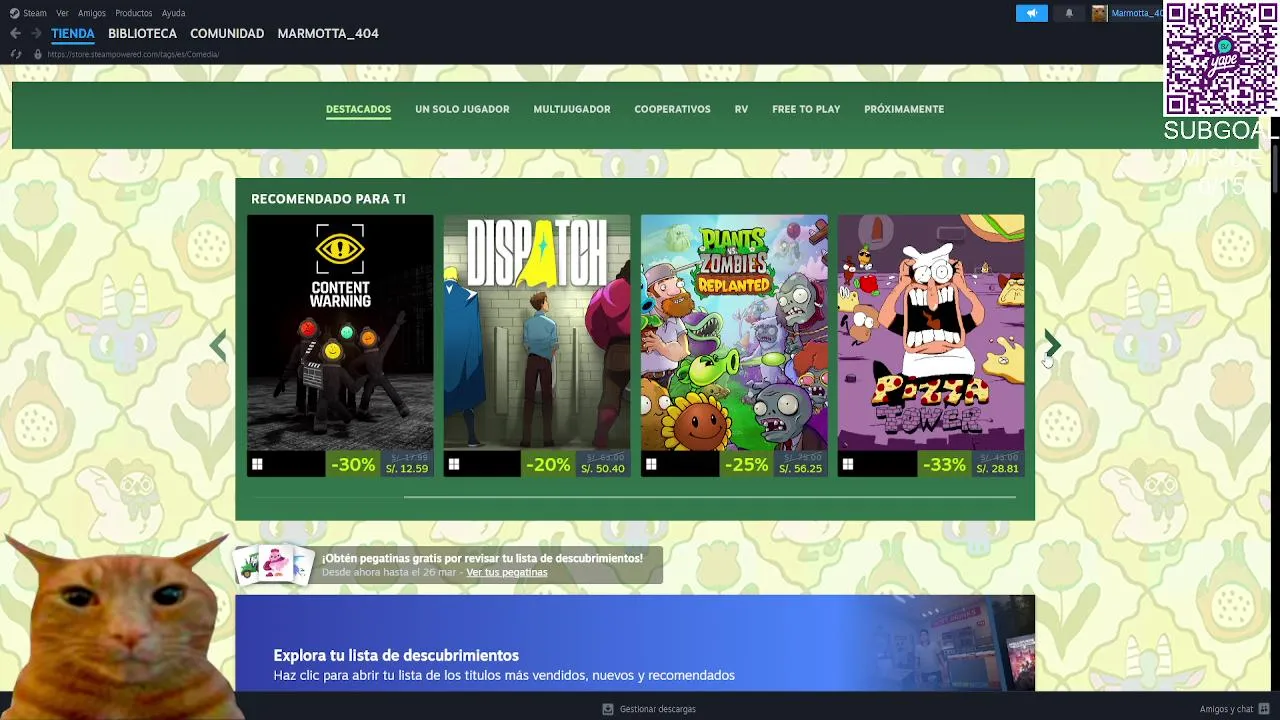
Task: Open the MARMOTTA_404 profile section
Action: coord(328,33)
